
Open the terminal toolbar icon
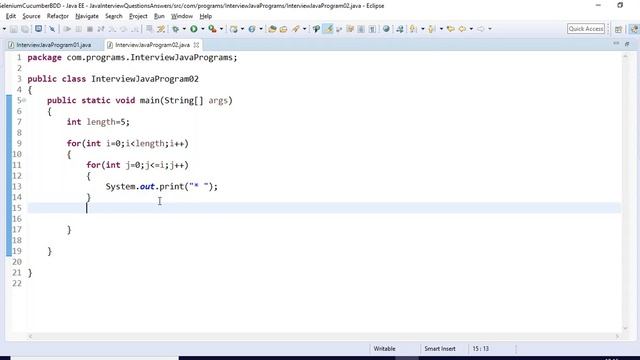38,29
